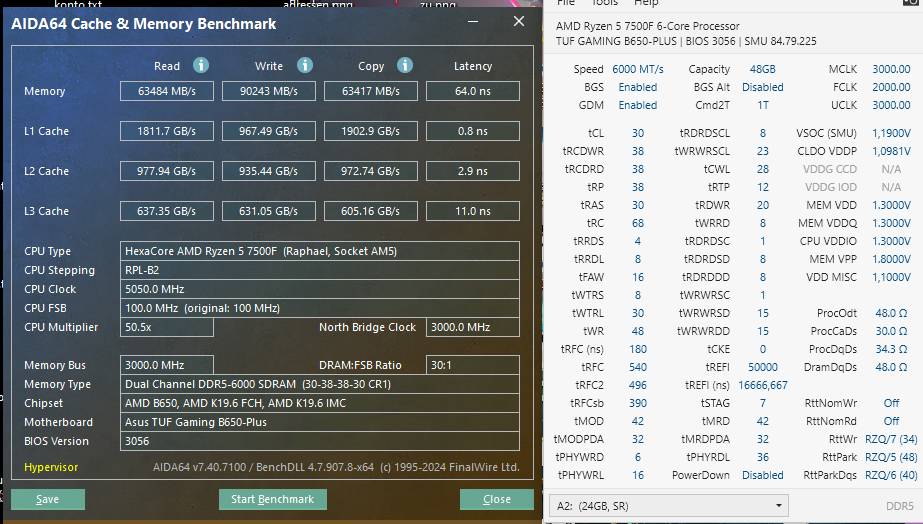Click BGS value Enabled

(x=638, y=87)
